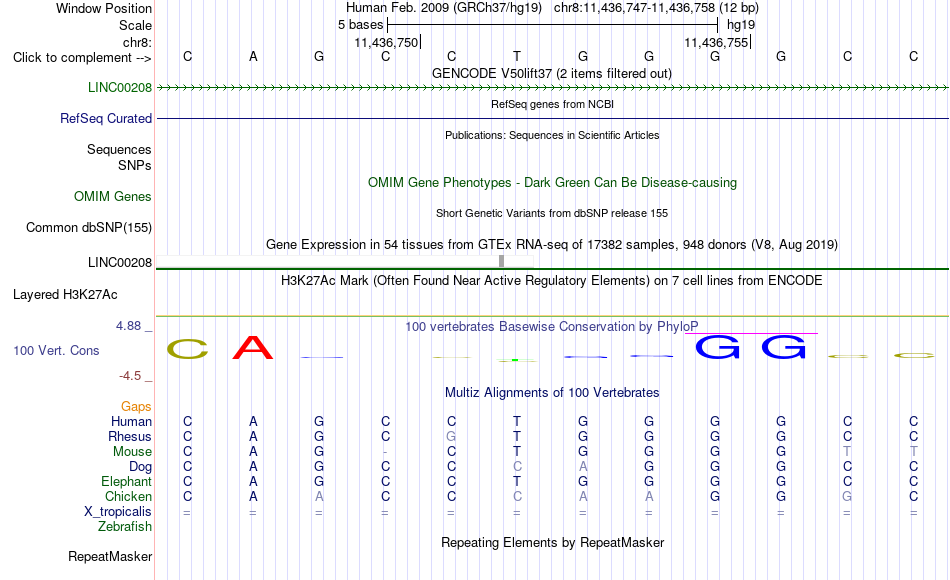The image size is (950, 580).
Task: Click 'Repeating Elements by RepeatMasker' title
Action: pos(553,542)
